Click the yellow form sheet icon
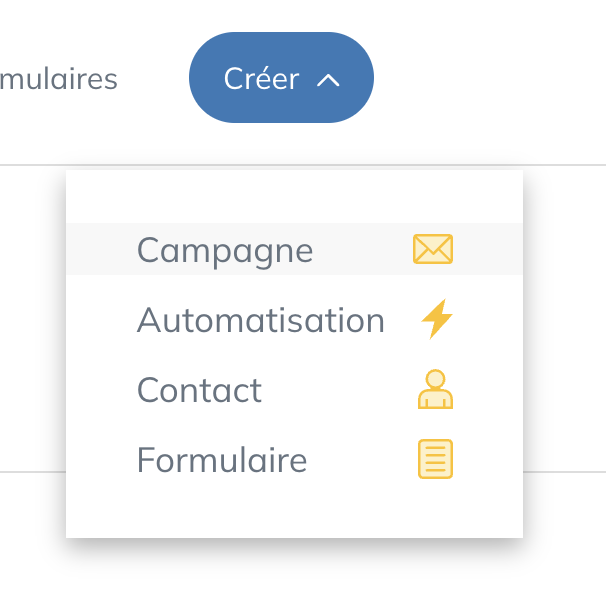The width and height of the screenshot is (606, 614). [x=435, y=459]
